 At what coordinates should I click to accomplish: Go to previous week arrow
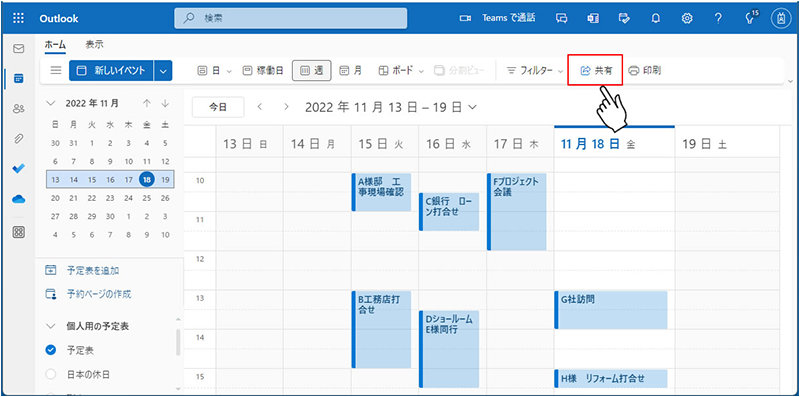260,107
